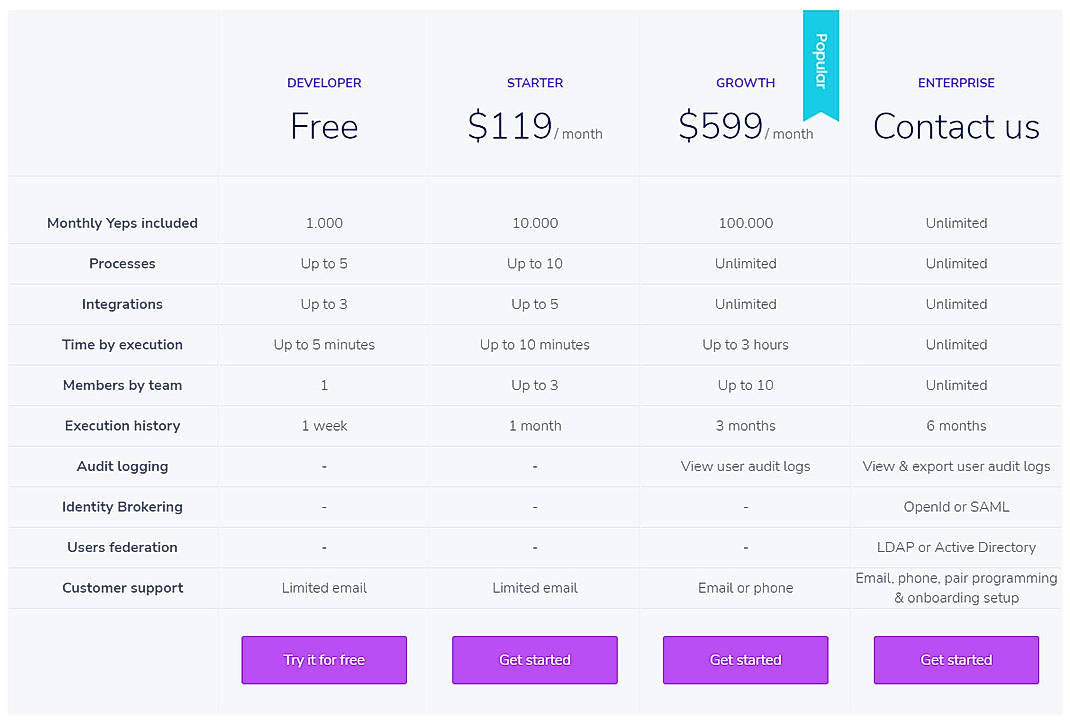Click the 'Free' price label
The height and width of the screenshot is (724, 1070).
(323, 126)
